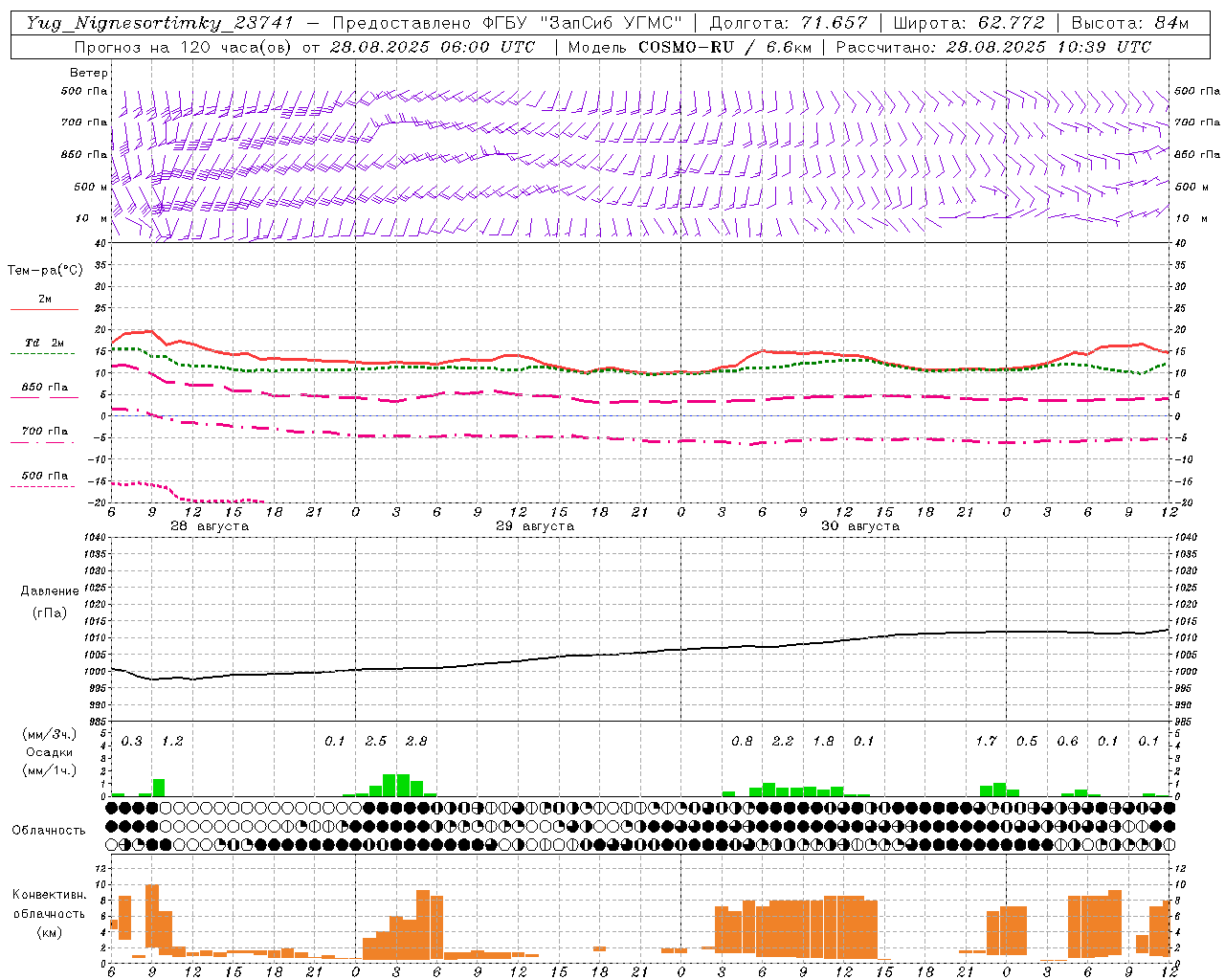
Task: Click the 'Рассчитано: 28.08.2025 10:39 UTC' timestamp
Action: click(993, 47)
